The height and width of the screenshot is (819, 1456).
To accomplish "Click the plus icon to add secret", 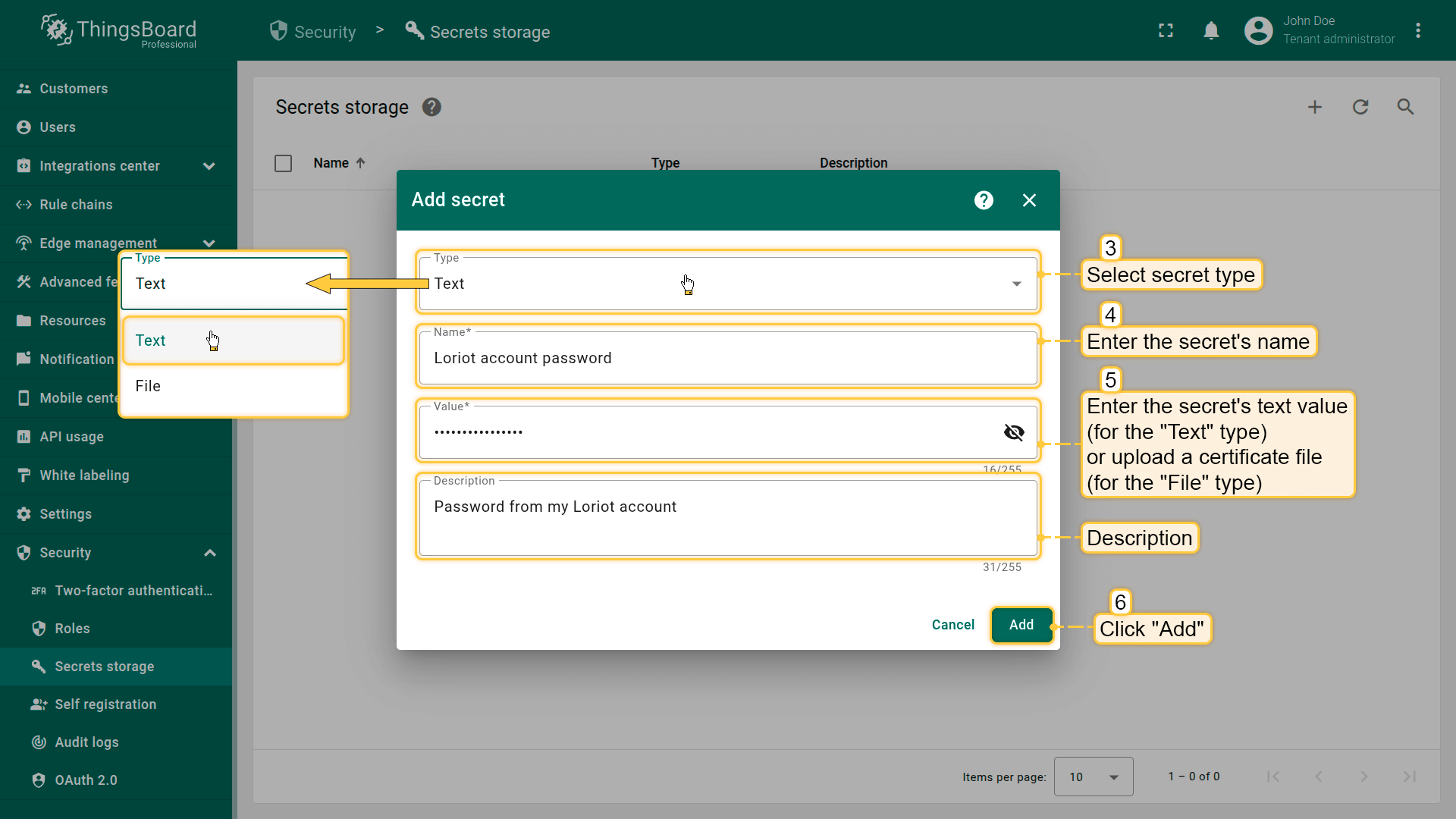I will (1315, 107).
